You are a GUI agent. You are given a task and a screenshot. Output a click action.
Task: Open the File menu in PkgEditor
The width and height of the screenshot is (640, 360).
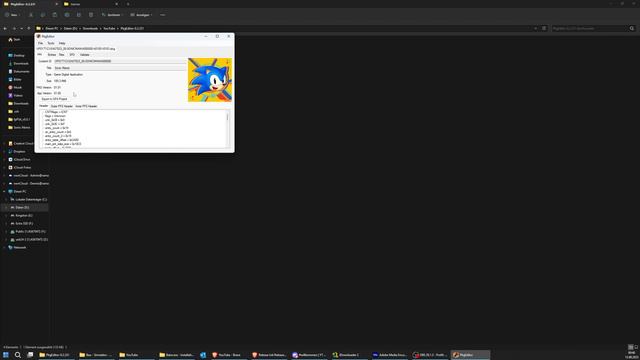pos(40,43)
